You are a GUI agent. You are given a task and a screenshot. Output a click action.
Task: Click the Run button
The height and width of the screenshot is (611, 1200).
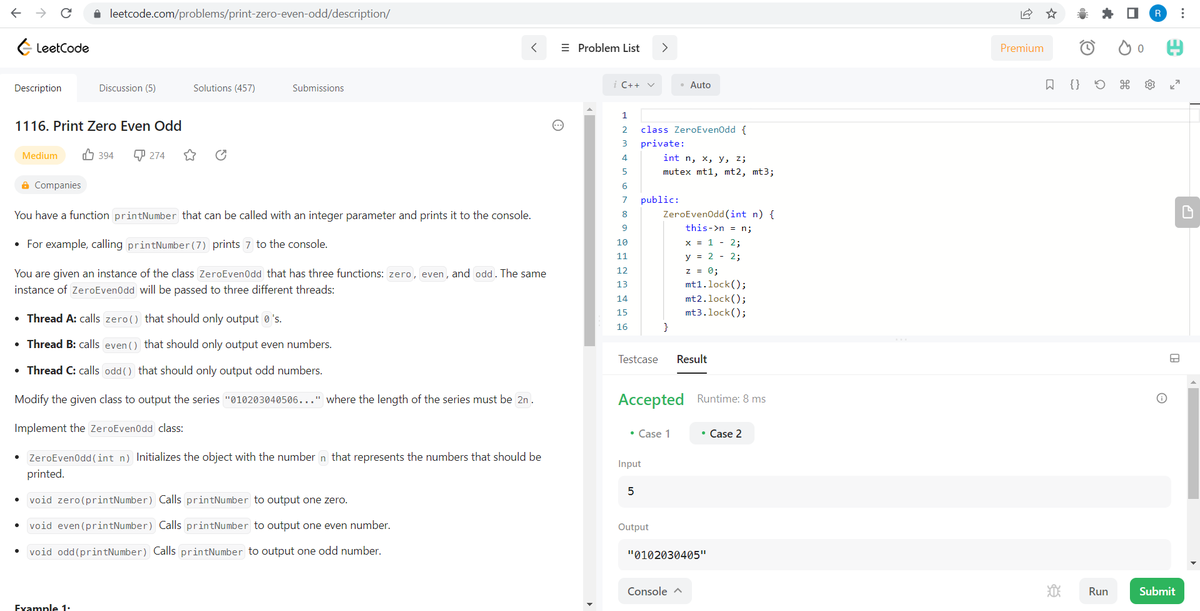pos(1098,591)
